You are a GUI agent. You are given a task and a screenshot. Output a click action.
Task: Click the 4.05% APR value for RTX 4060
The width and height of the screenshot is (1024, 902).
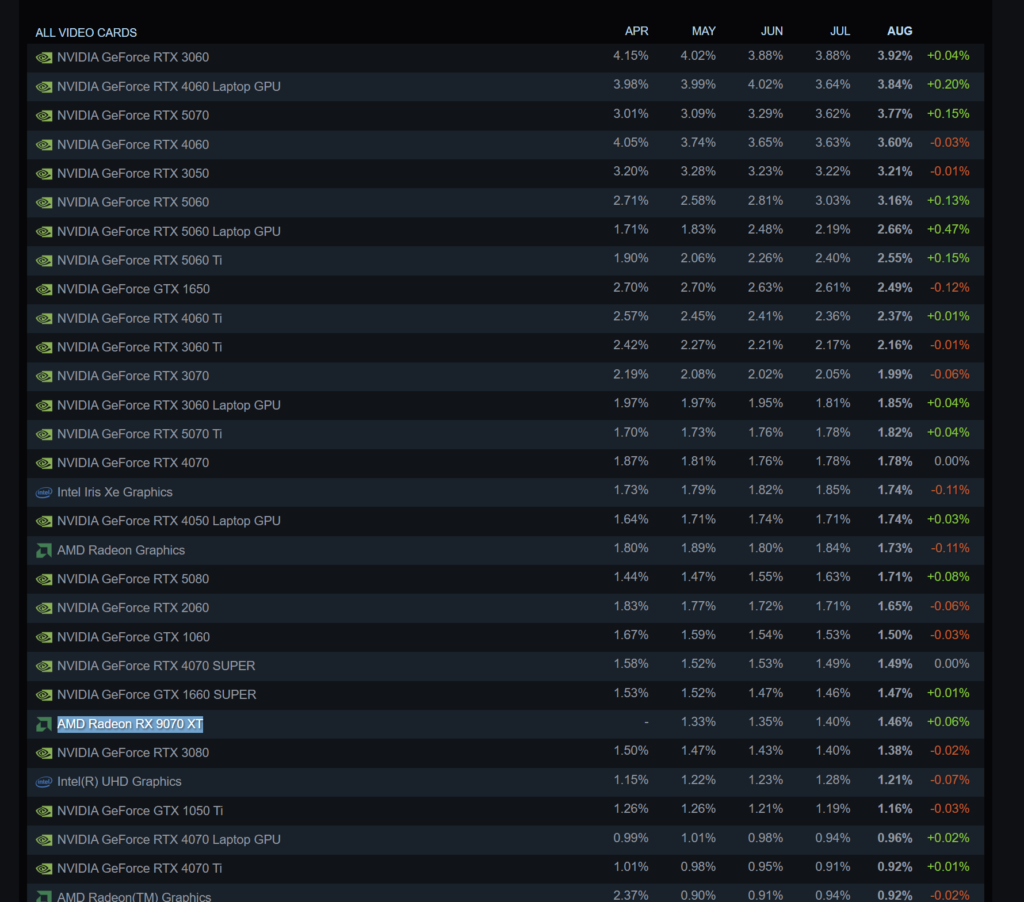[x=631, y=143]
